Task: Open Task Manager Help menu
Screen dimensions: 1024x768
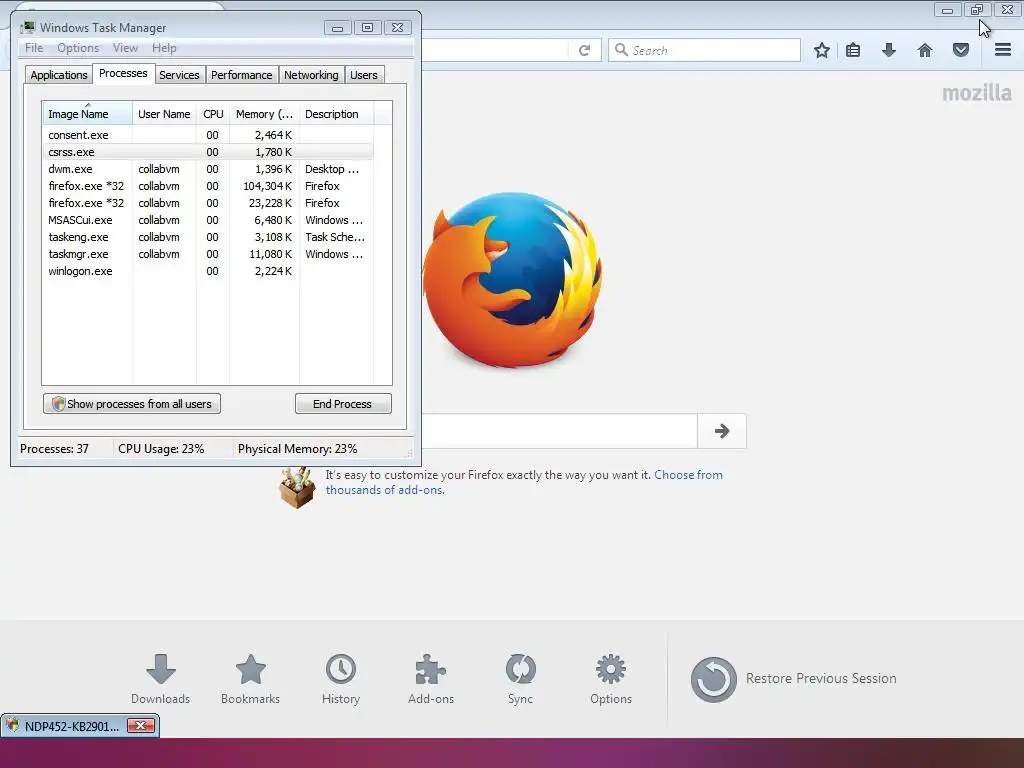Action: [x=164, y=48]
